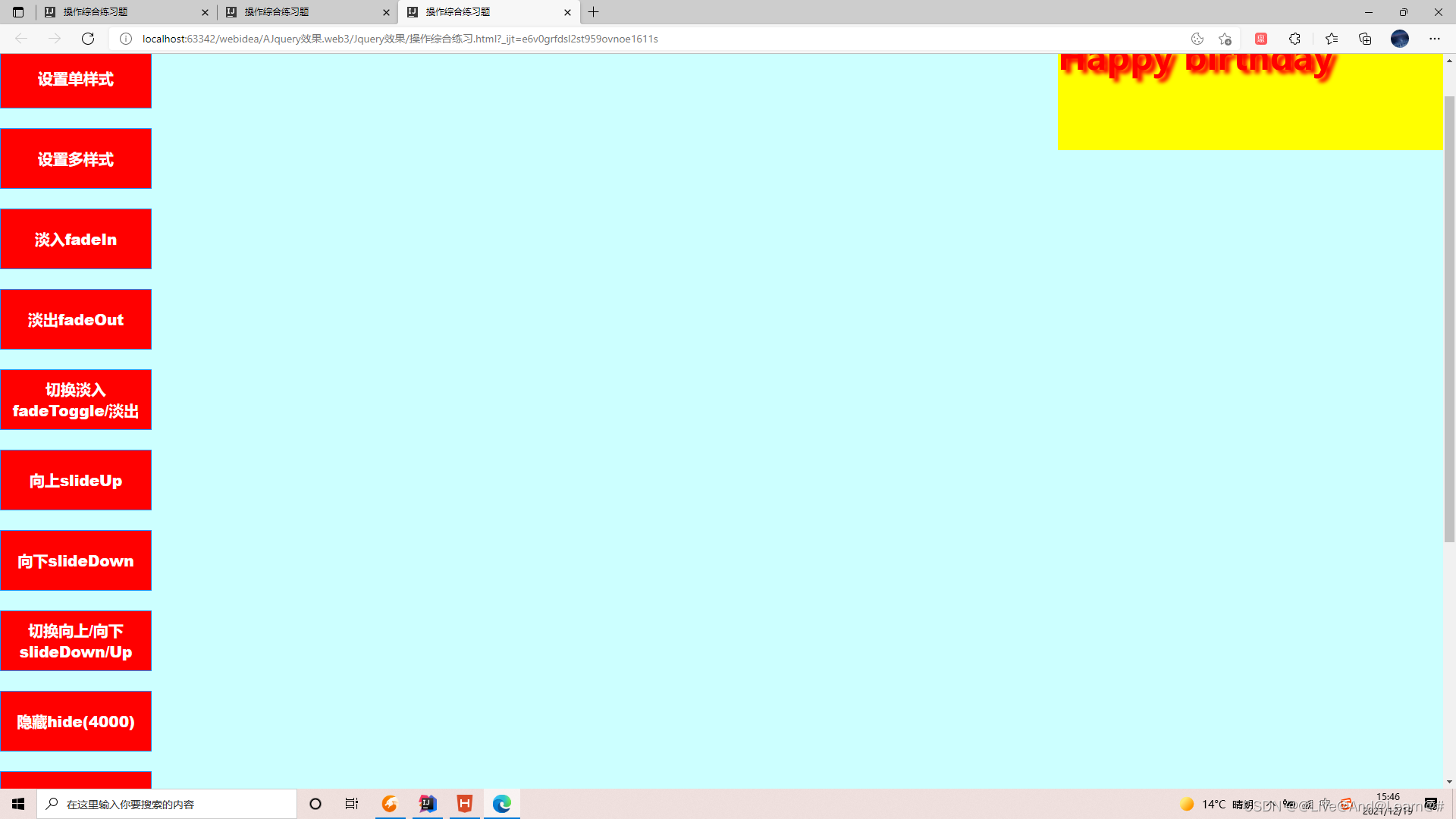
Task: Open the Windows Start menu
Action: coord(18,804)
